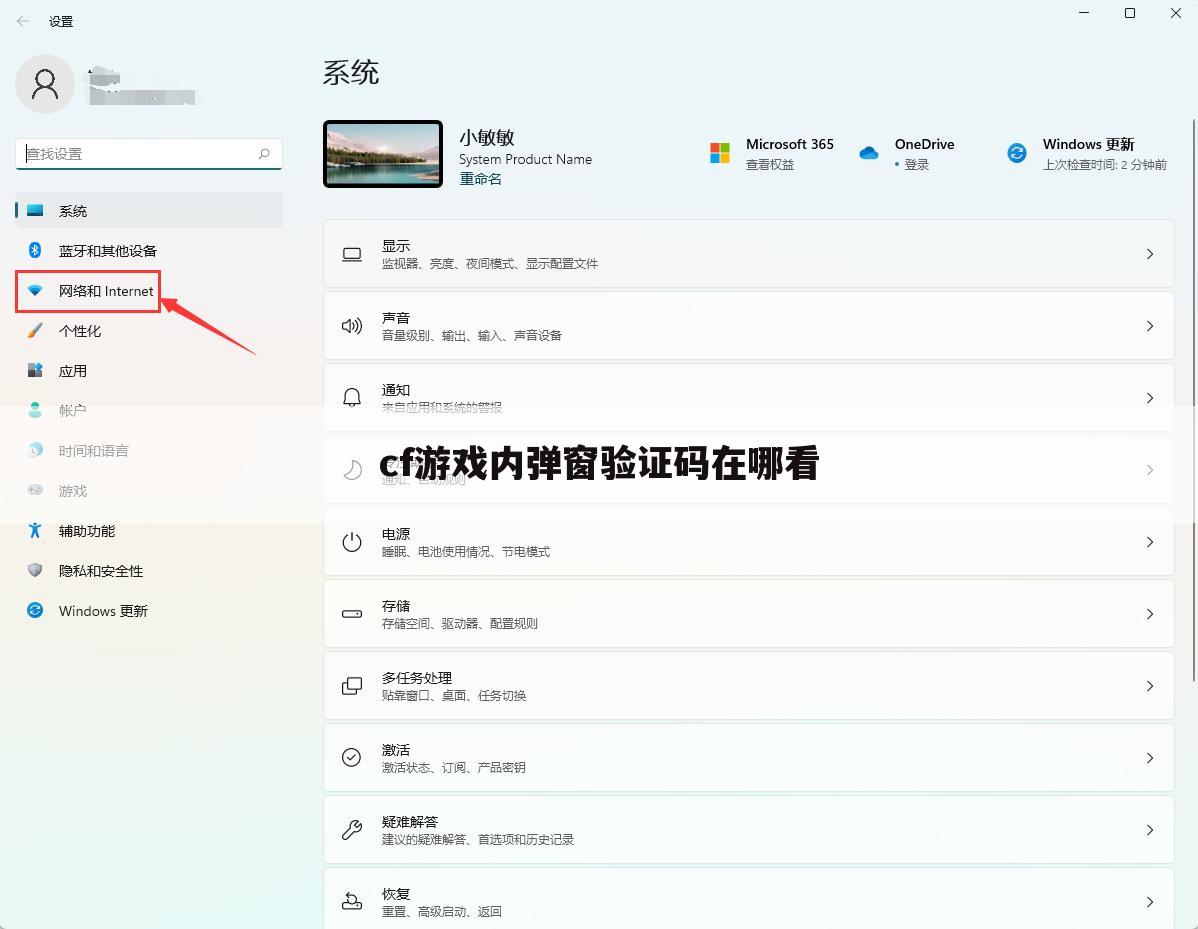Click the 显示 monitor icon

pyautogui.click(x=352, y=254)
